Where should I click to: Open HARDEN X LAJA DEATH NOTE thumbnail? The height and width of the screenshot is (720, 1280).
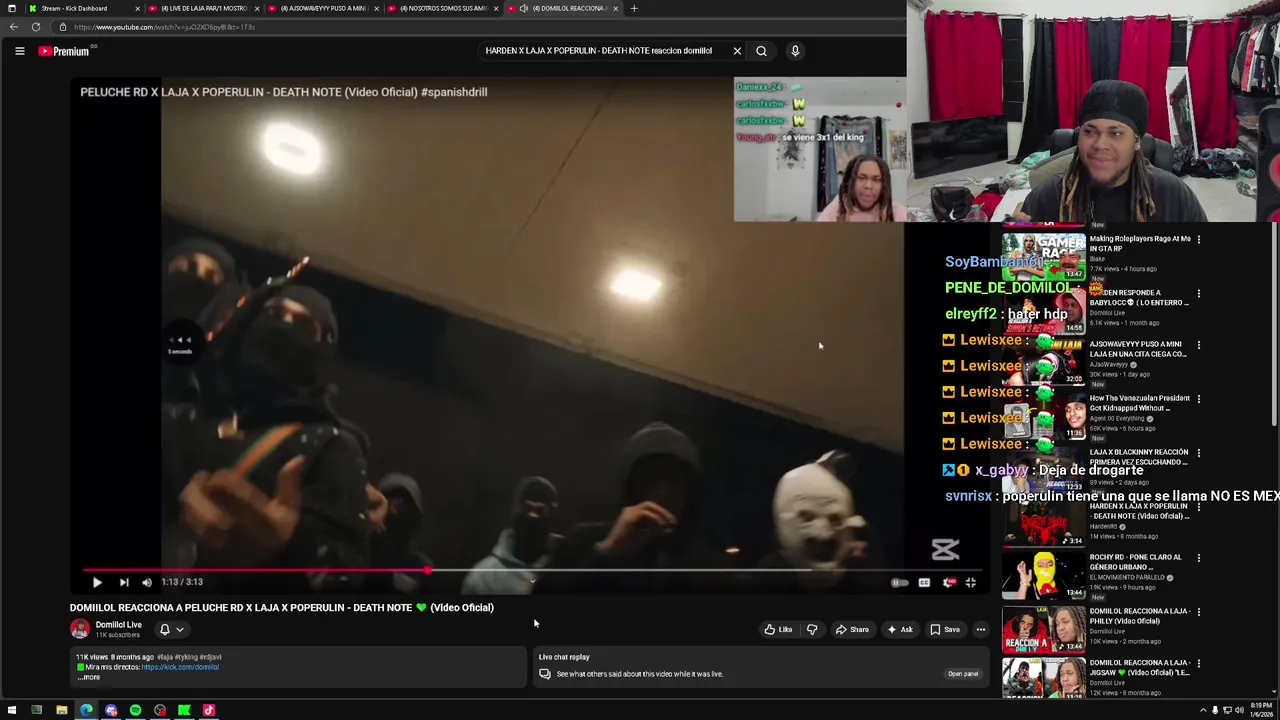pyautogui.click(x=1043, y=523)
